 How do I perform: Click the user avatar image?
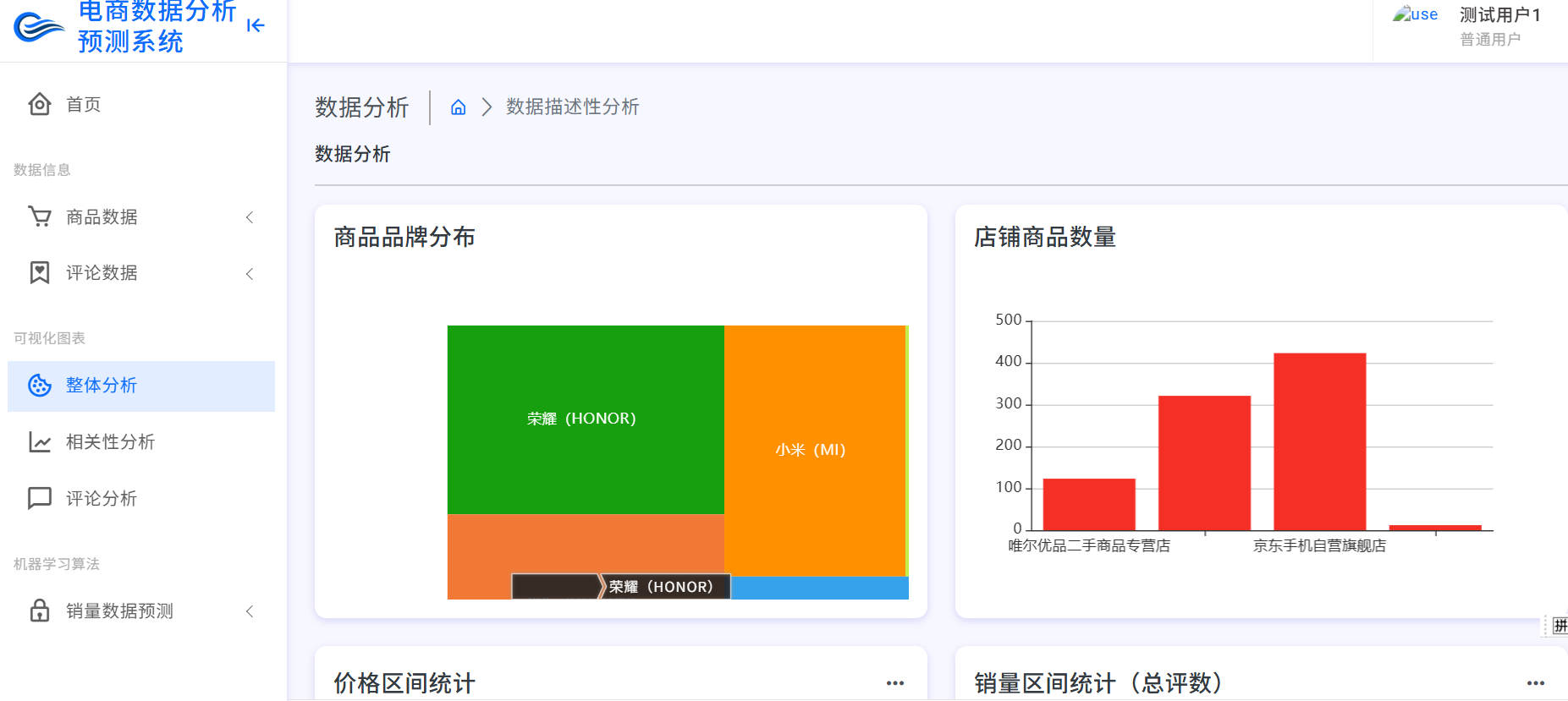pos(1415,14)
